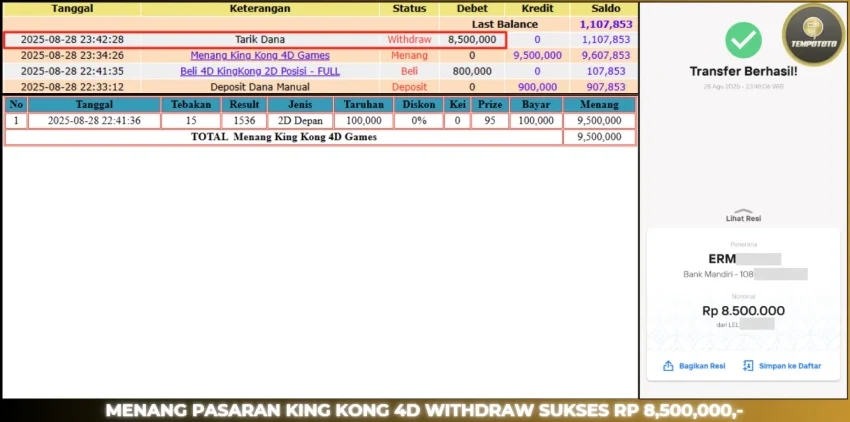
Task: Click the Transfer Berhasil! heading
Action: [743, 71]
